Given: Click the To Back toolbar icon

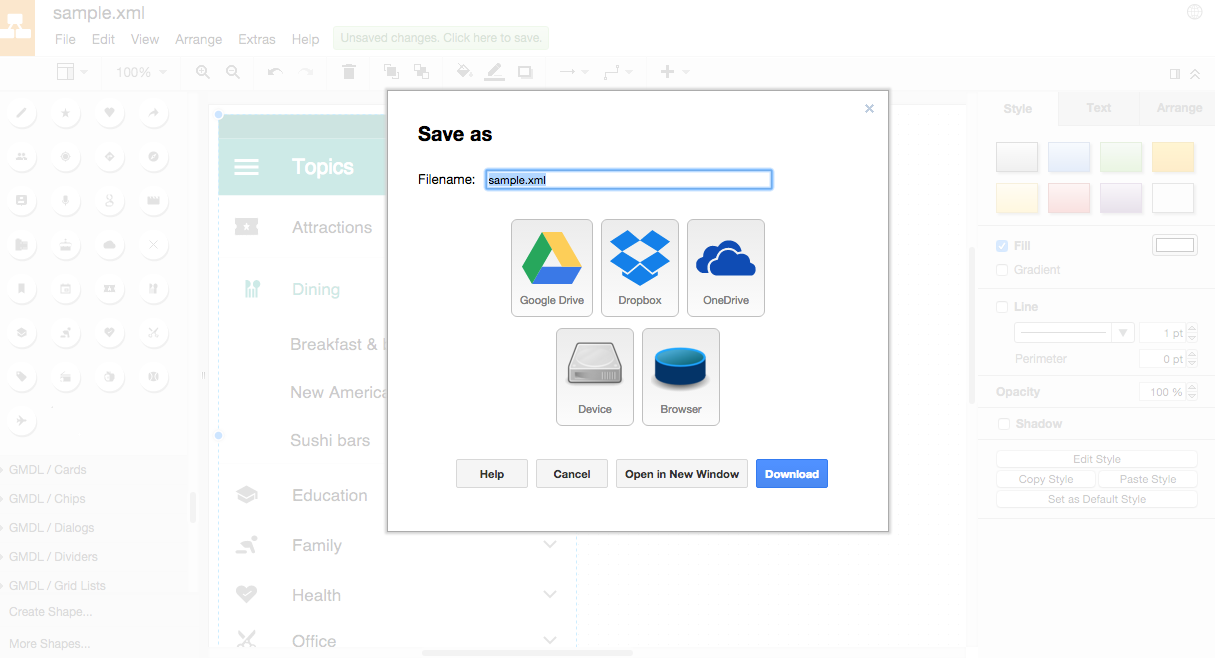Looking at the screenshot, I should pos(421,72).
